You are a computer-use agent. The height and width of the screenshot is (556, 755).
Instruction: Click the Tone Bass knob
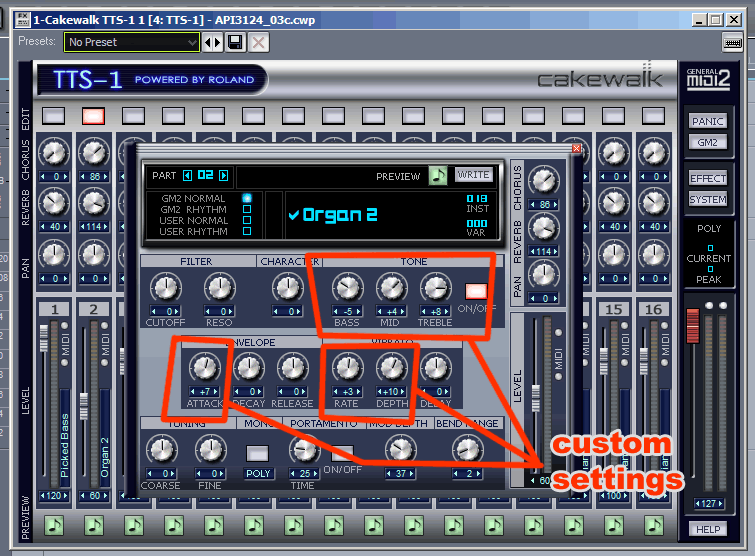(x=347, y=289)
